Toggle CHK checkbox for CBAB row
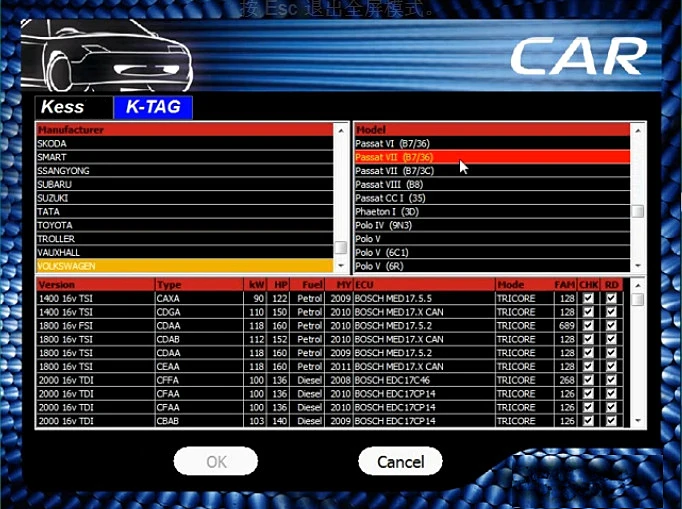 pos(588,421)
